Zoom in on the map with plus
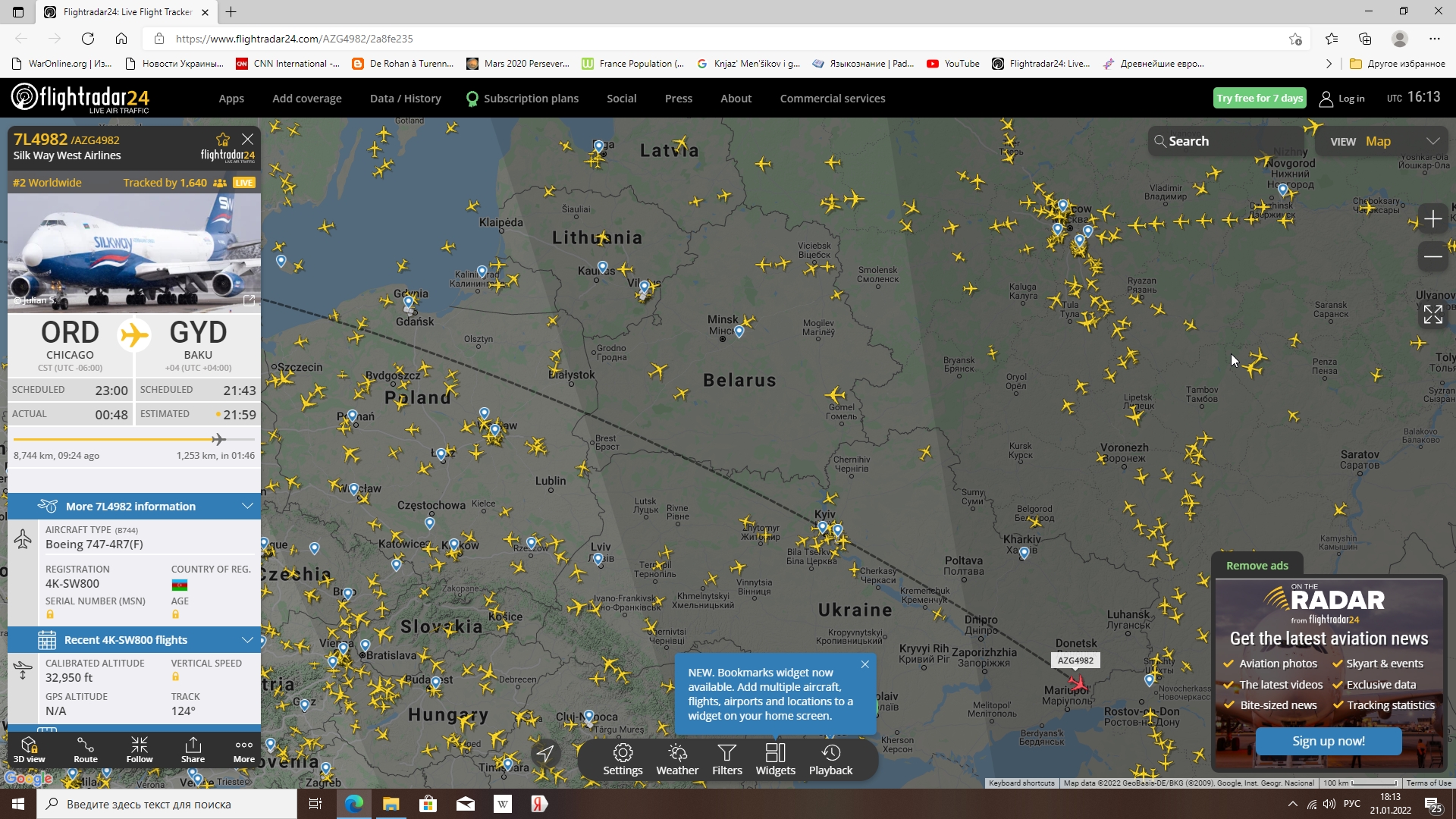The width and height of the screenshot is (1456, 819). coord(1432,219)
